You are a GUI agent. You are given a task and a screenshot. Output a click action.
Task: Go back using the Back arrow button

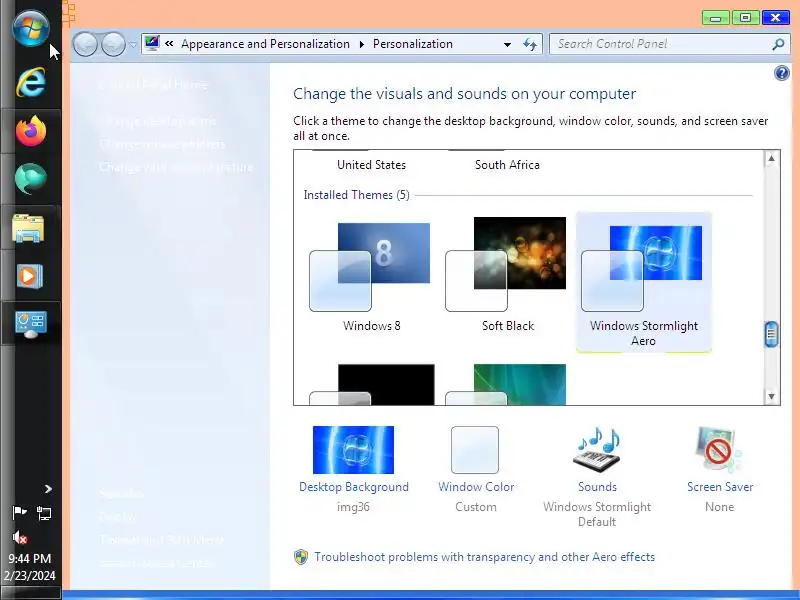coord(85,44)
